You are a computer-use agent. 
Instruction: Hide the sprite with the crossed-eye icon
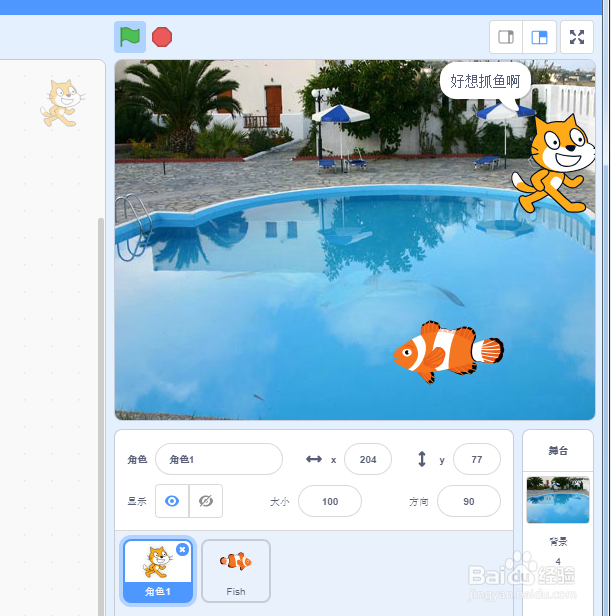(x=206, y=501)
